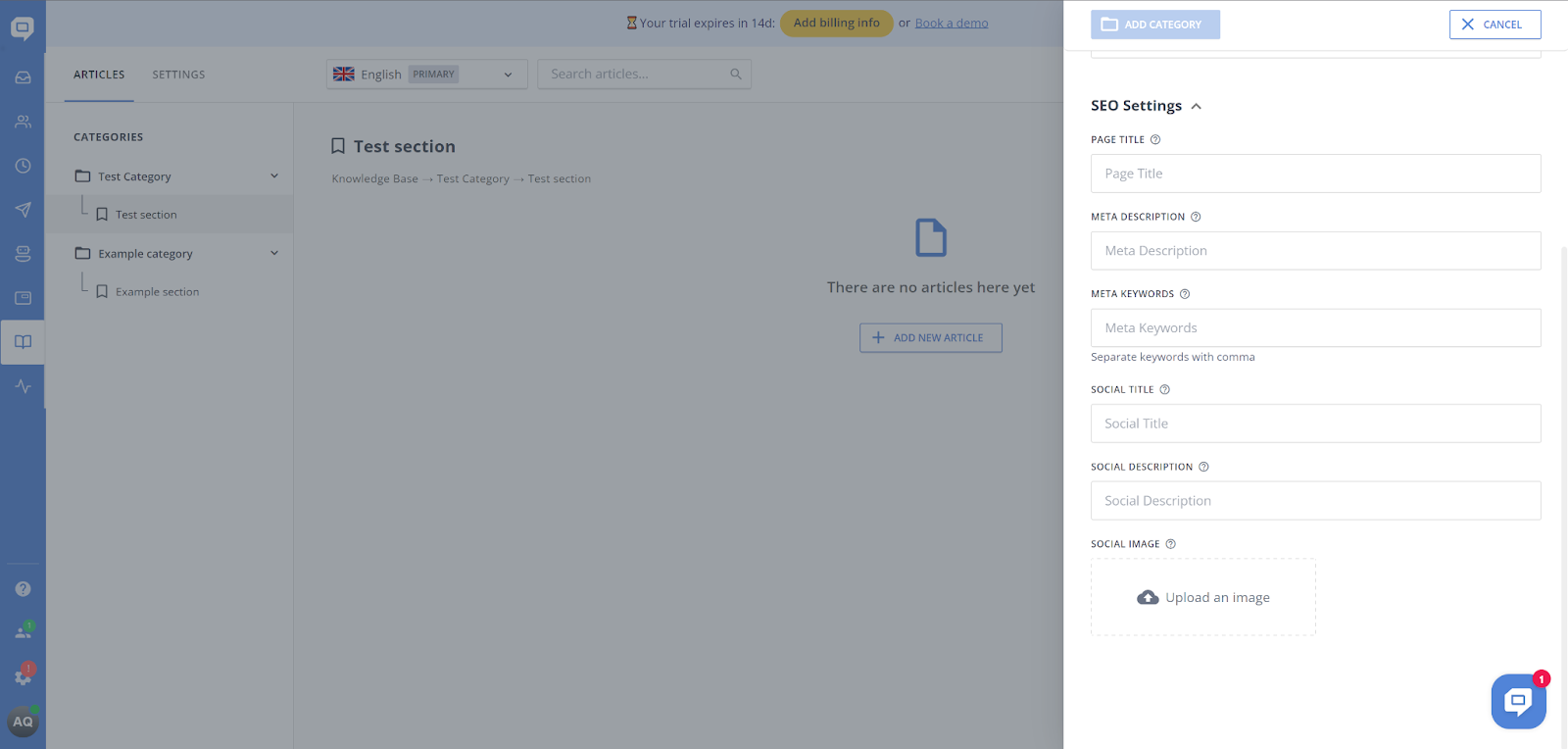Screen dimensions: 1568x749
Task: Open the live chat widget bubble
Action: pyautogui.click(x=1518, y=701)
